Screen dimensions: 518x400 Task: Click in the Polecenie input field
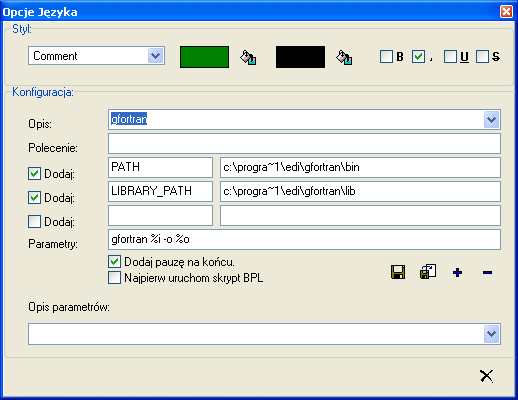304,144
